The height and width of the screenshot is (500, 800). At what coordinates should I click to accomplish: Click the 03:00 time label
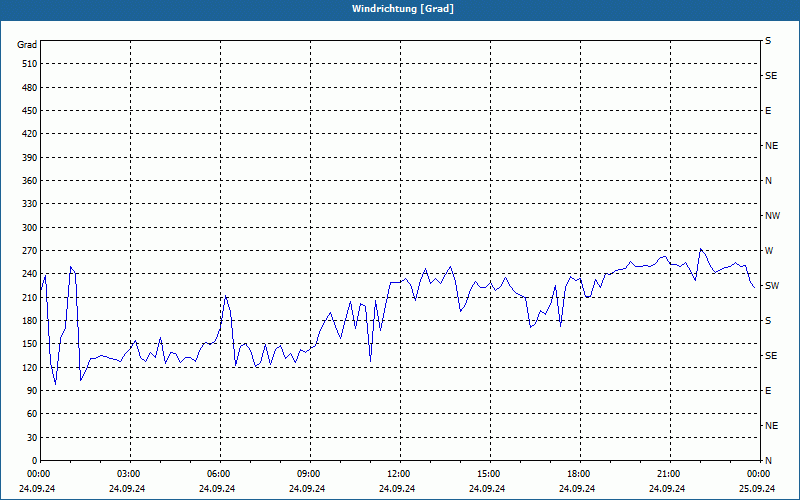tap(129, 474)
